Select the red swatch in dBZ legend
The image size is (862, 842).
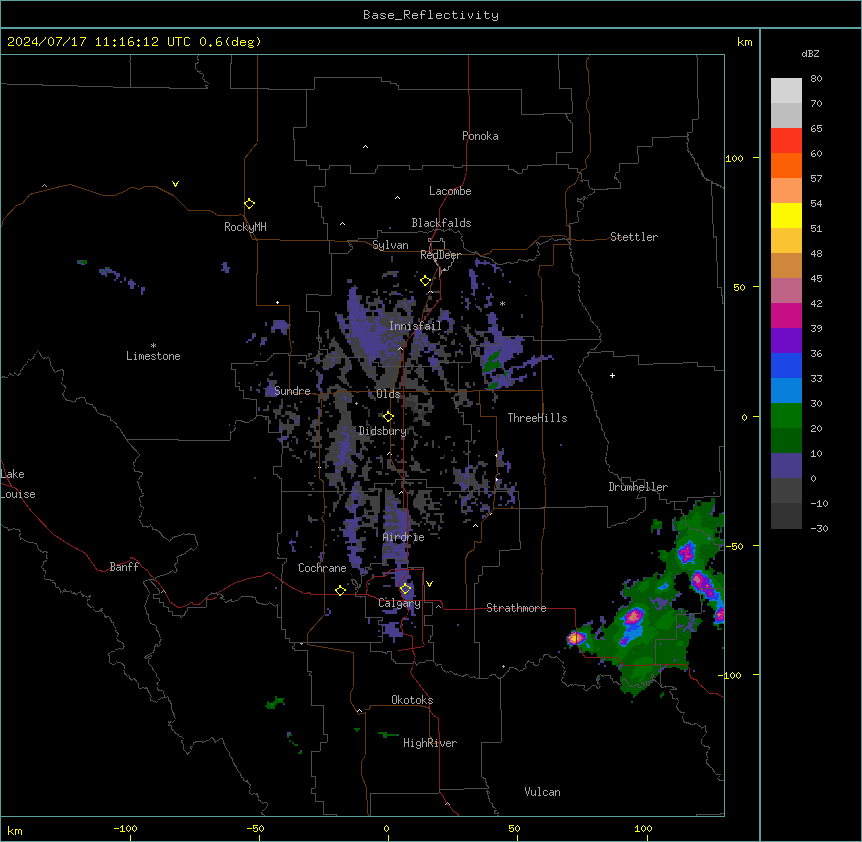pos(786,140)
